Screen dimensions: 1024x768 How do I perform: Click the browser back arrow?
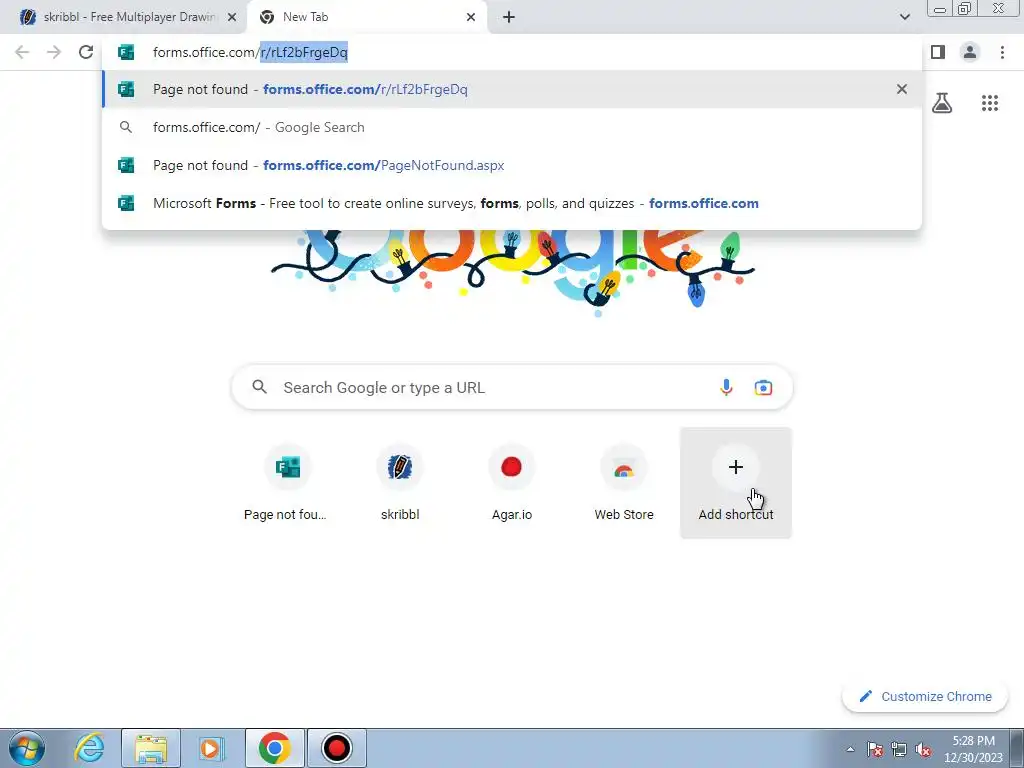22,52
